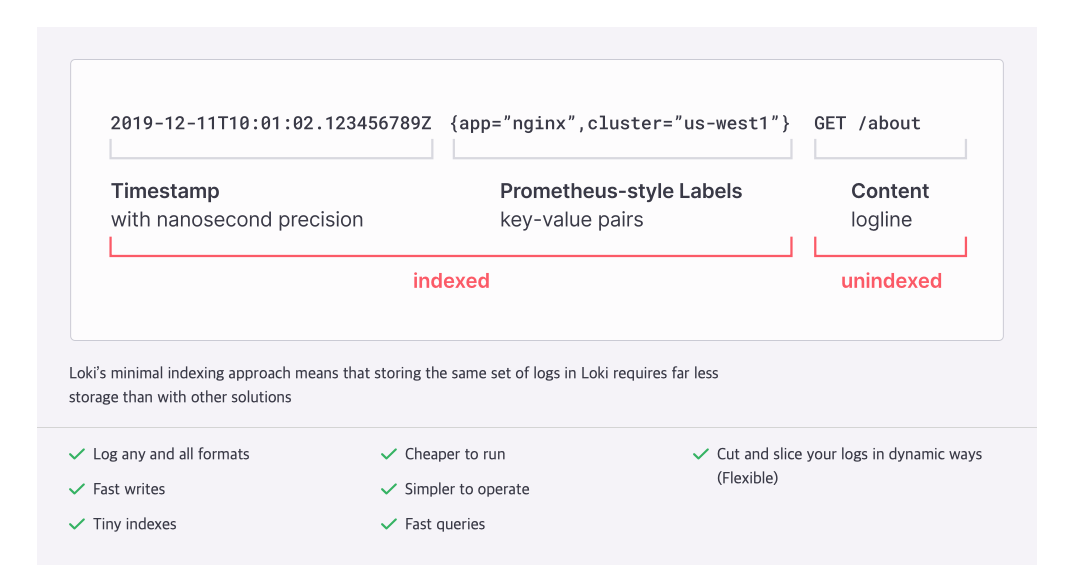Click the checkmark beside Simpler to operate
Viewport: 1070px width, 585px height.
(388, 489)
